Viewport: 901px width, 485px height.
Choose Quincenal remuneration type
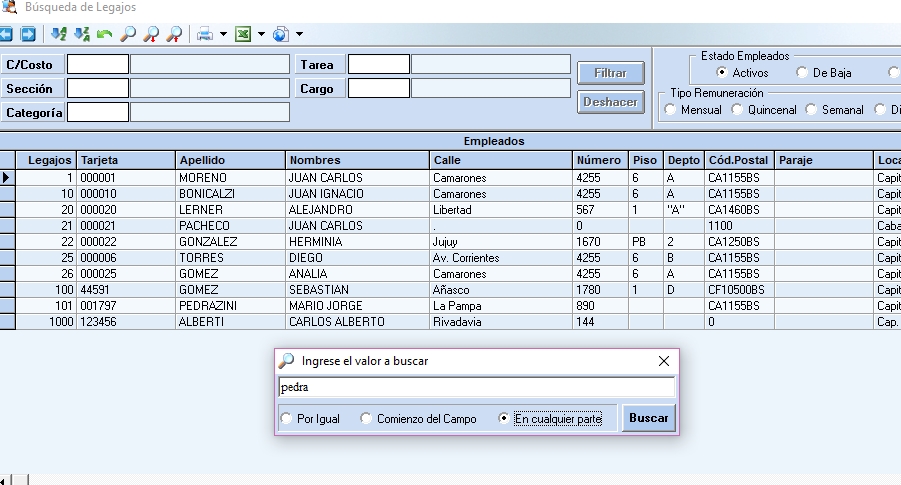[x=737, y=109]
